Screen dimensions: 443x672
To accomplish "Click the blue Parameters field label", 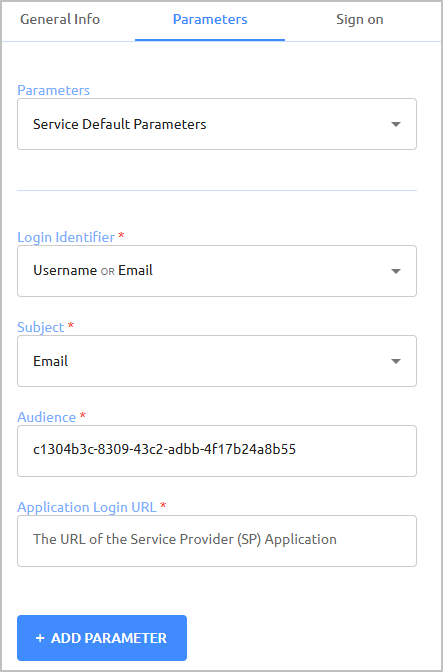I will click(54, 90).
